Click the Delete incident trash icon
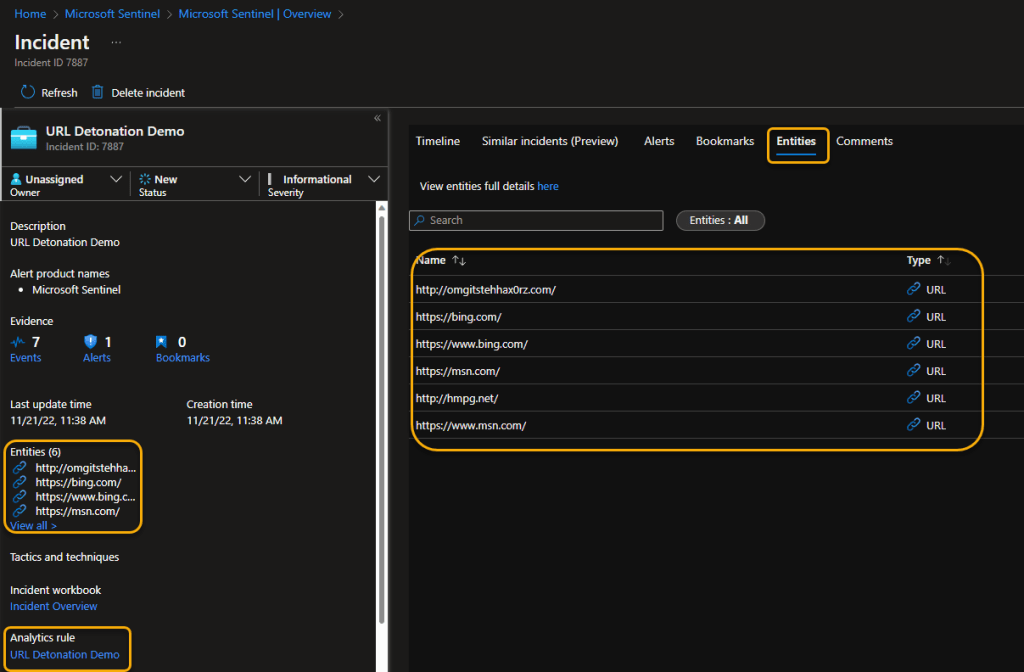The width and height of the screenshot is (1024, 672). [97, 92]
